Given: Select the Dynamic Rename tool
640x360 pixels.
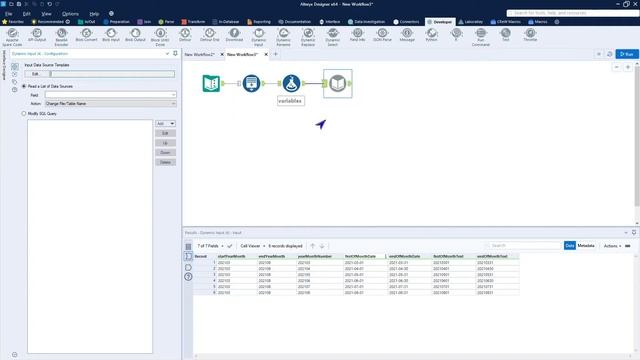Looking at the screenshot, I should [283, 37].
